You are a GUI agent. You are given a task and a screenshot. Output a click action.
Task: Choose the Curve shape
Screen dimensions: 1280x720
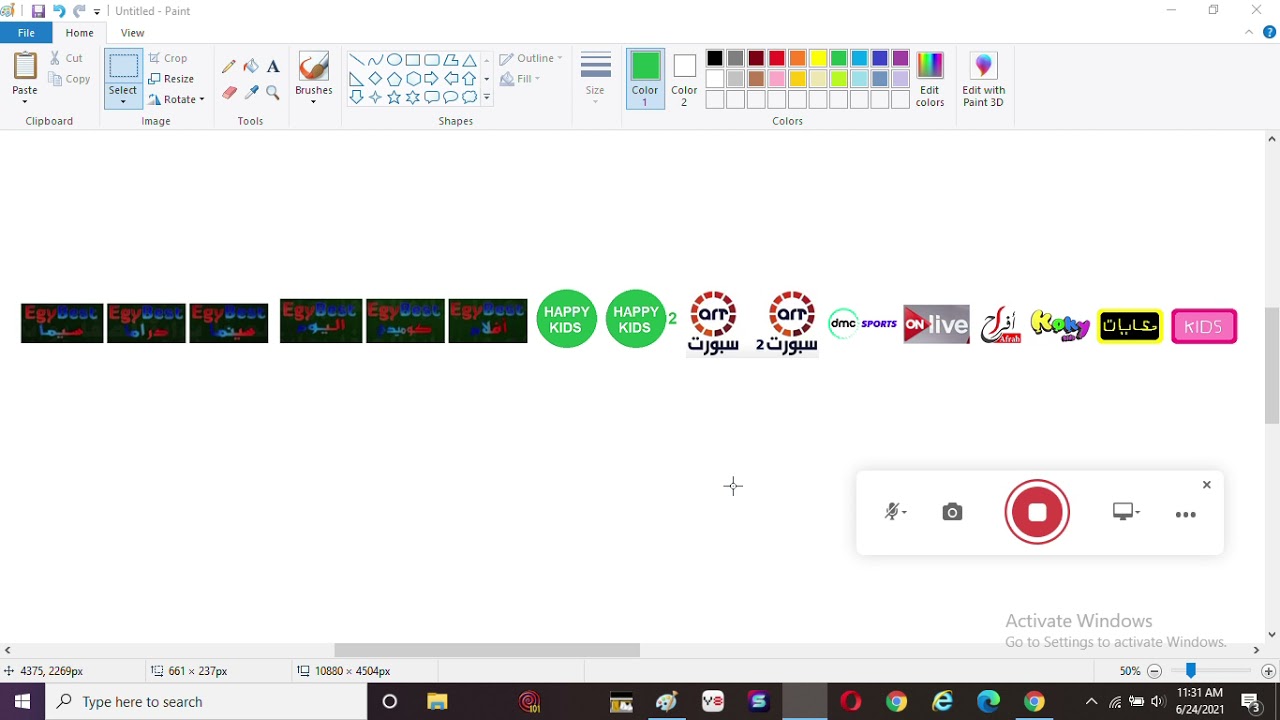pos(375,60)
